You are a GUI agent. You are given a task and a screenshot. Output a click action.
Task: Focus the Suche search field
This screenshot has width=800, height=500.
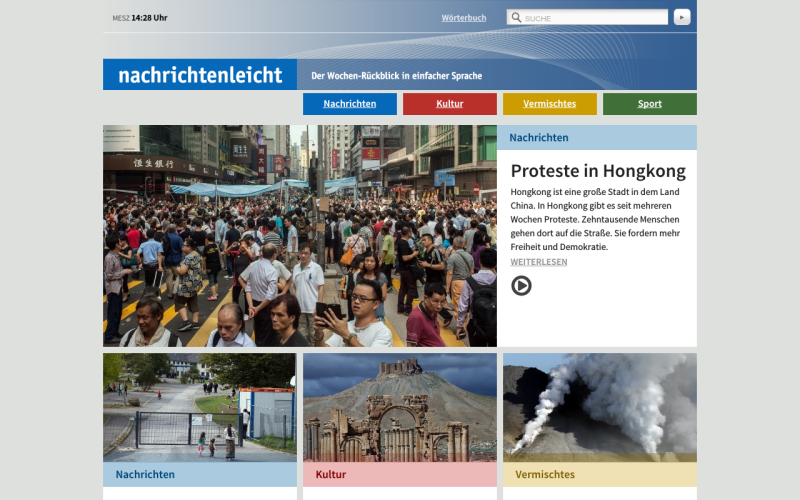(587, 17)
